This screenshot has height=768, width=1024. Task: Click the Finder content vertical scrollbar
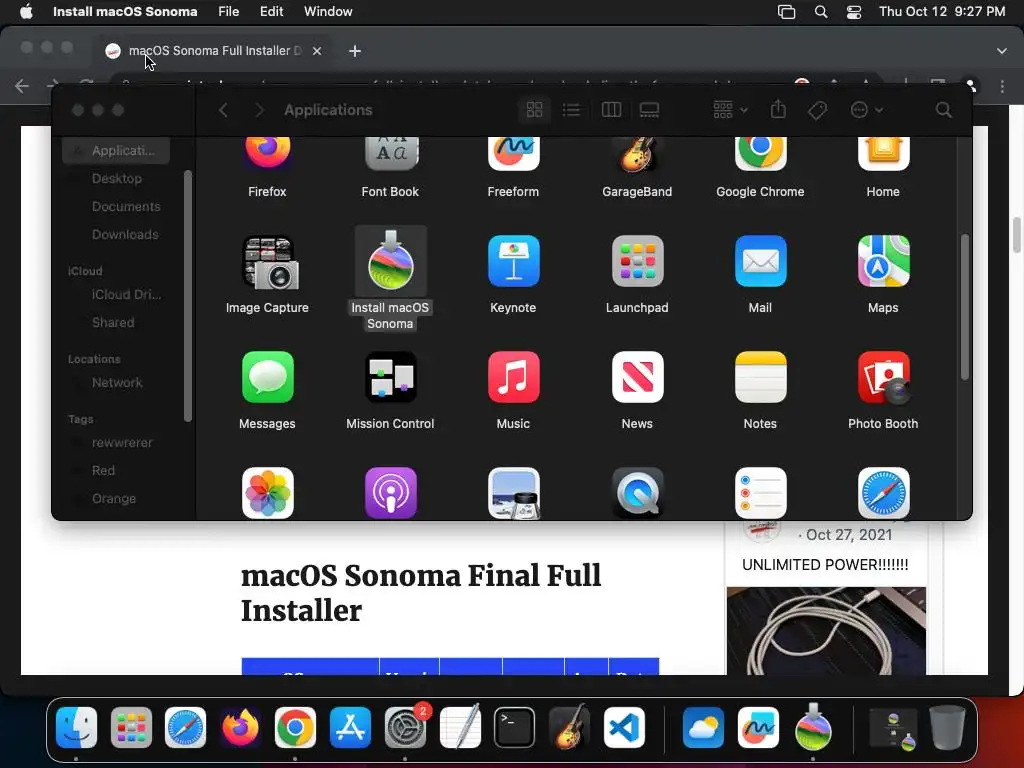(965, 307)
